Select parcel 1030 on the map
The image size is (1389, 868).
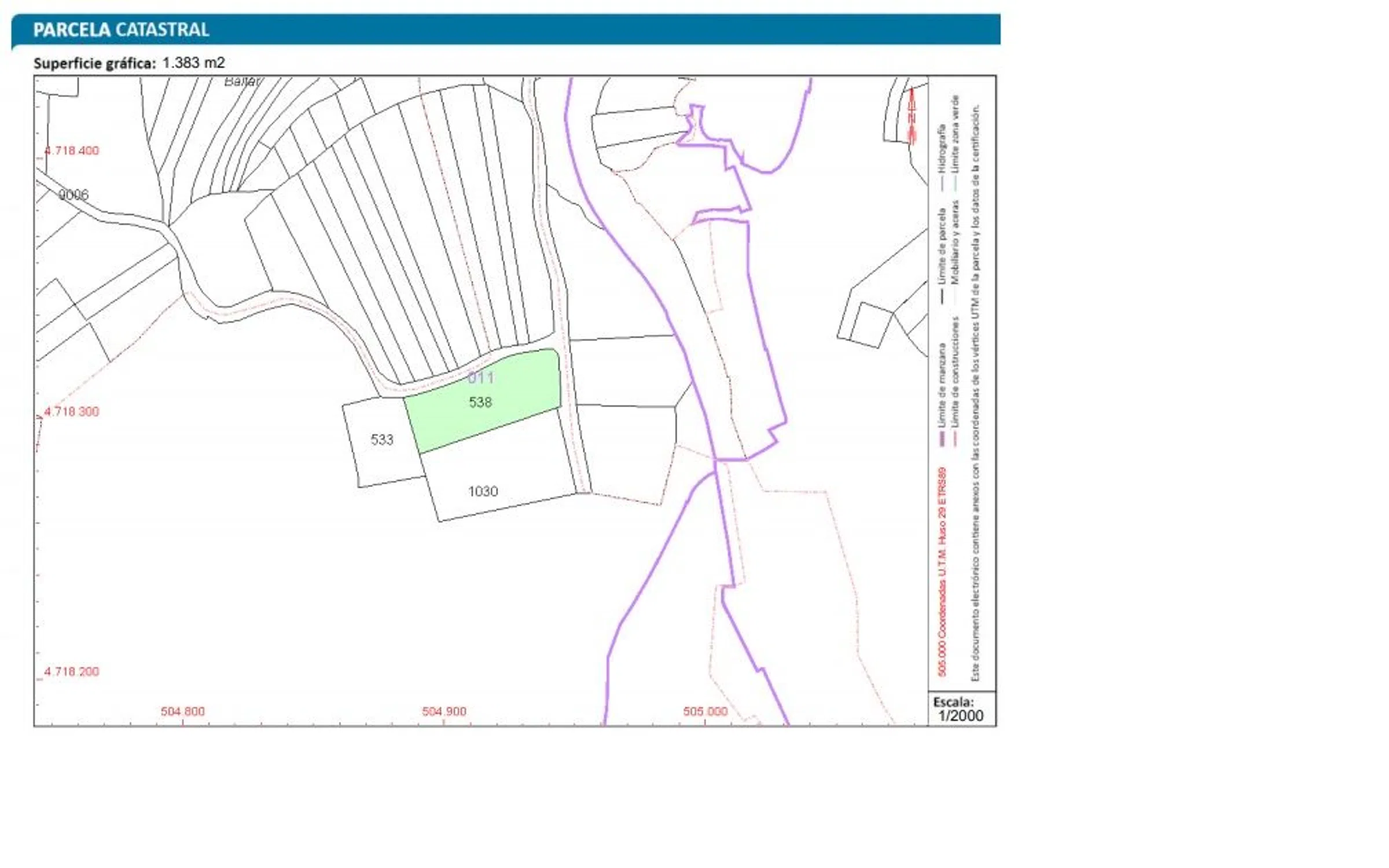pos(483,491)
